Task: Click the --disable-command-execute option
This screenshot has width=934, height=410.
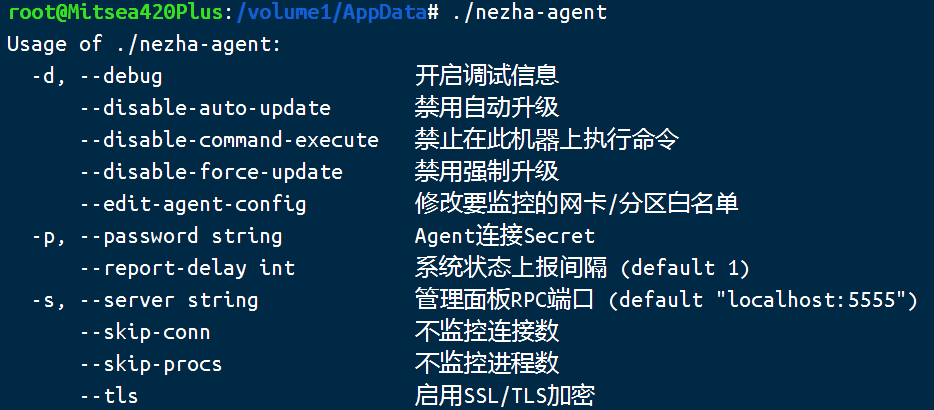Action: (229, 140)
